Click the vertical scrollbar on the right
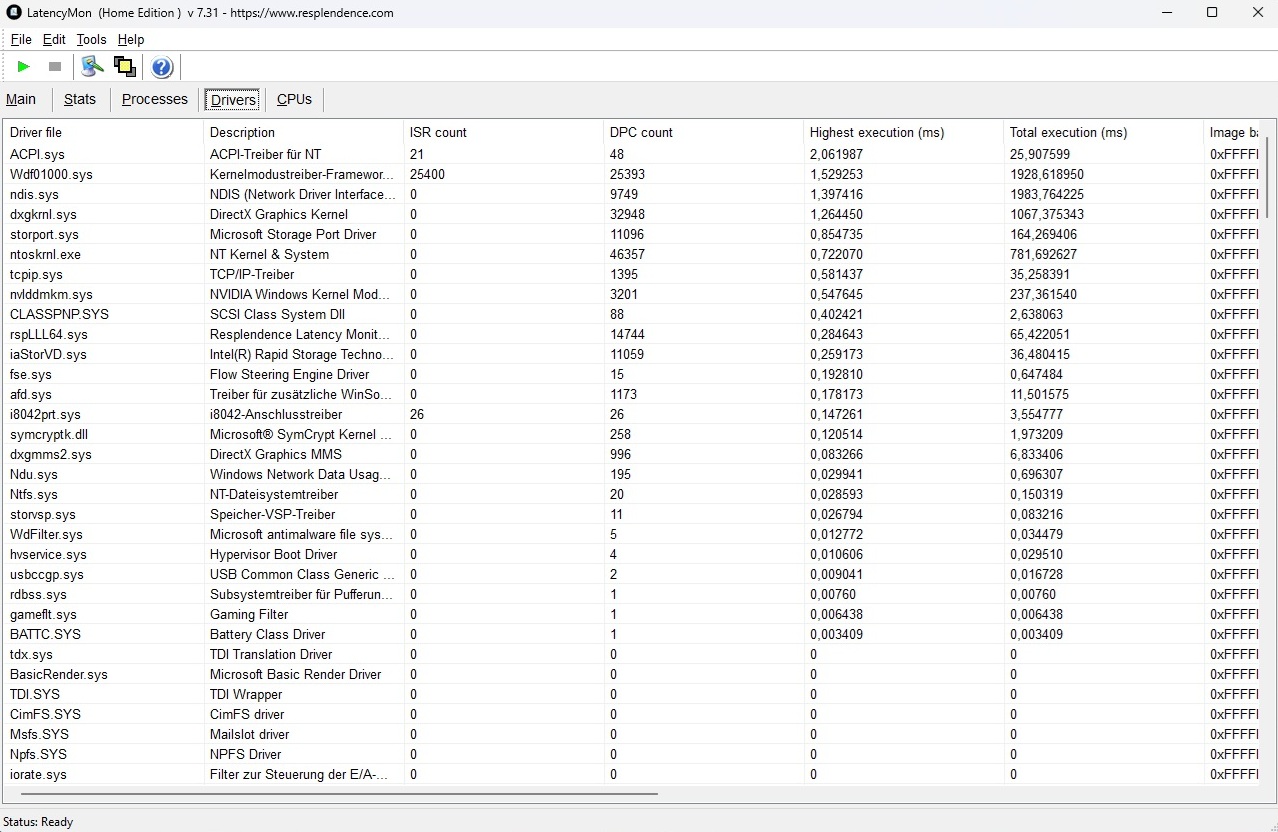Viewport: 1278px width, 832px height. click(1267, 178)
